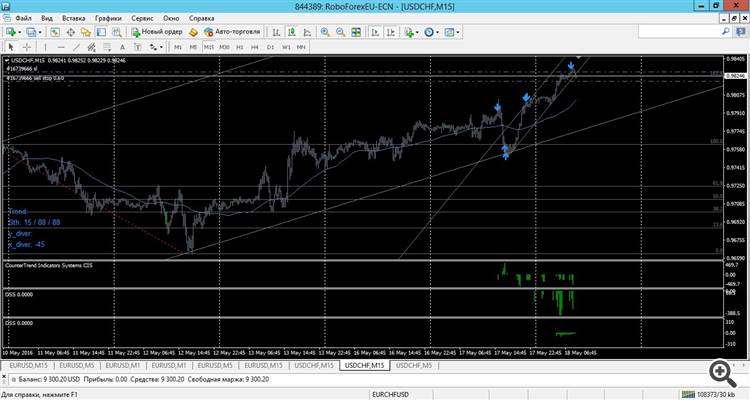Click the EURCHFUSD status bar entry

[x=390, y=395]
